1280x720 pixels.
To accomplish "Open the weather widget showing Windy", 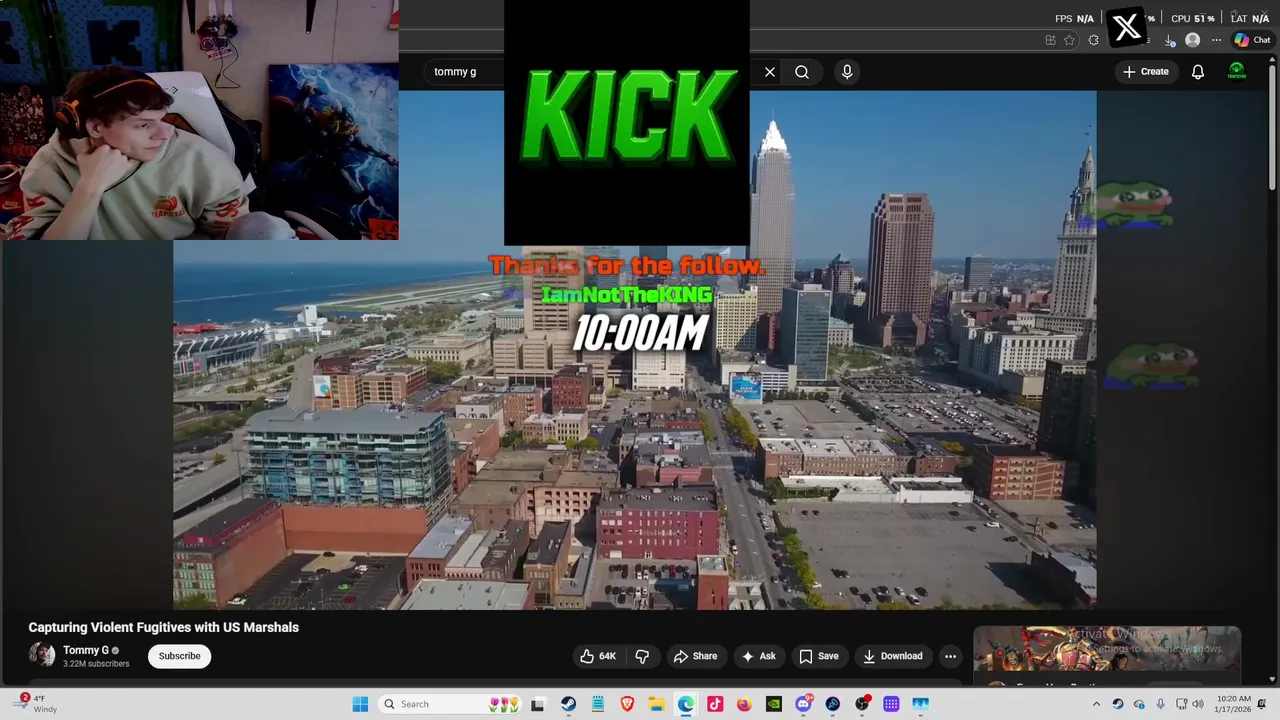I will tap(36, 704).
